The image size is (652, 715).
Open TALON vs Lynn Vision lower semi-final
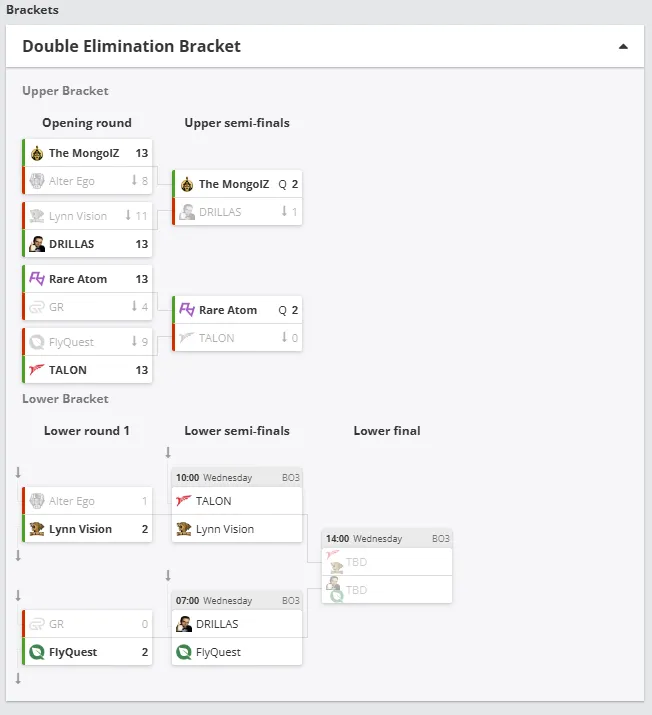coord(237,506)
